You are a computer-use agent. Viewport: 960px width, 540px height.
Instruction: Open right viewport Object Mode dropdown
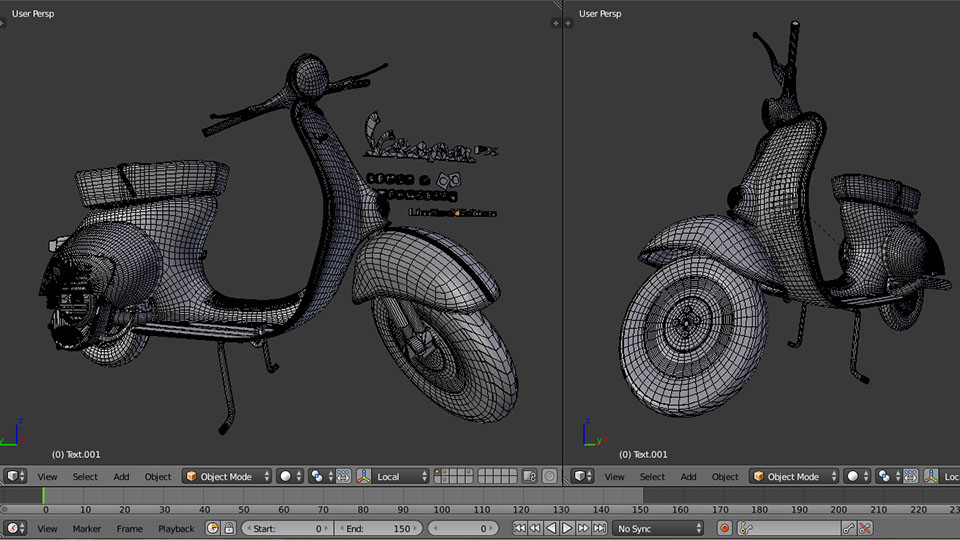pyautogui.click(x=793, y=476)
